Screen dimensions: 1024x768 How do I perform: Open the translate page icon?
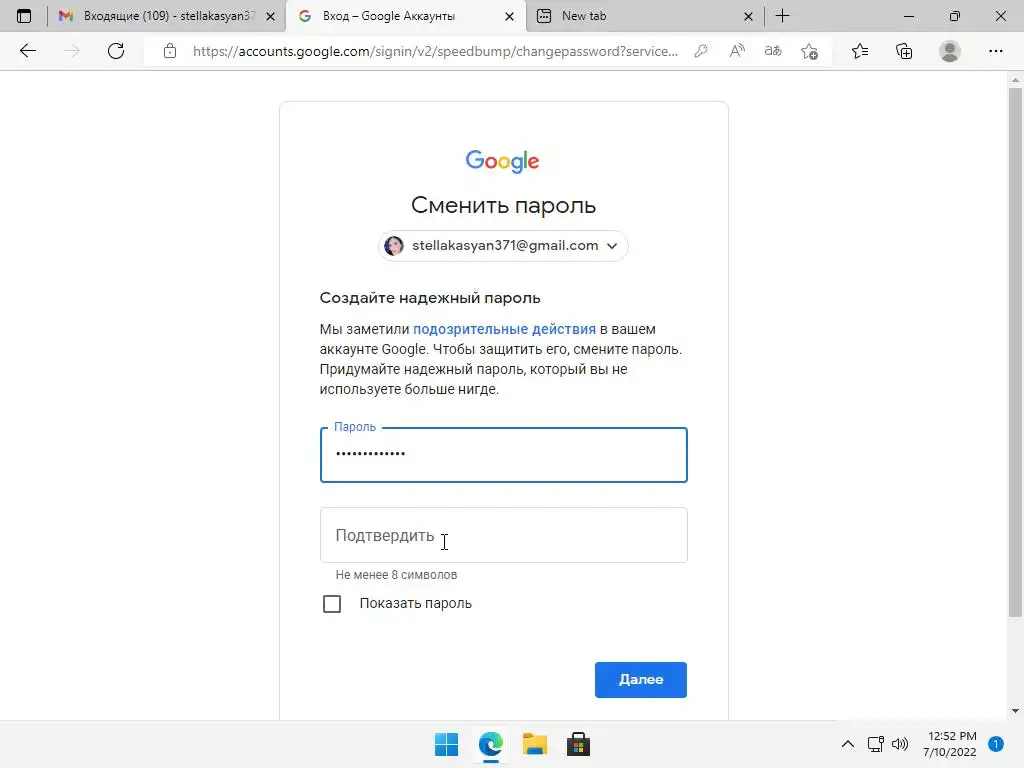point(773,51)
